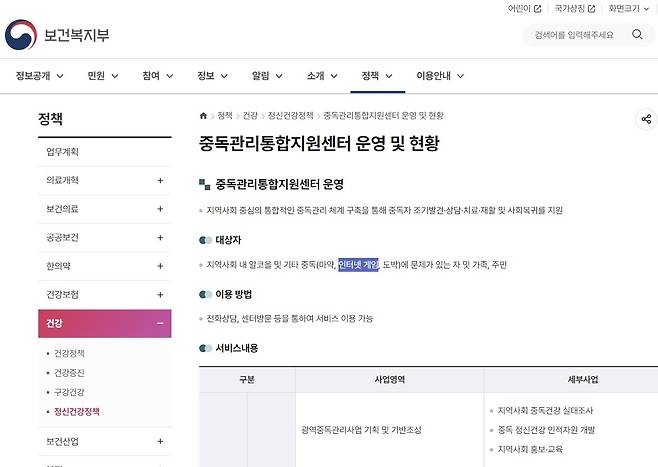The image size is (658, 467).
Task: Click the 보건복지부 site title text
Action: point(77,35)
